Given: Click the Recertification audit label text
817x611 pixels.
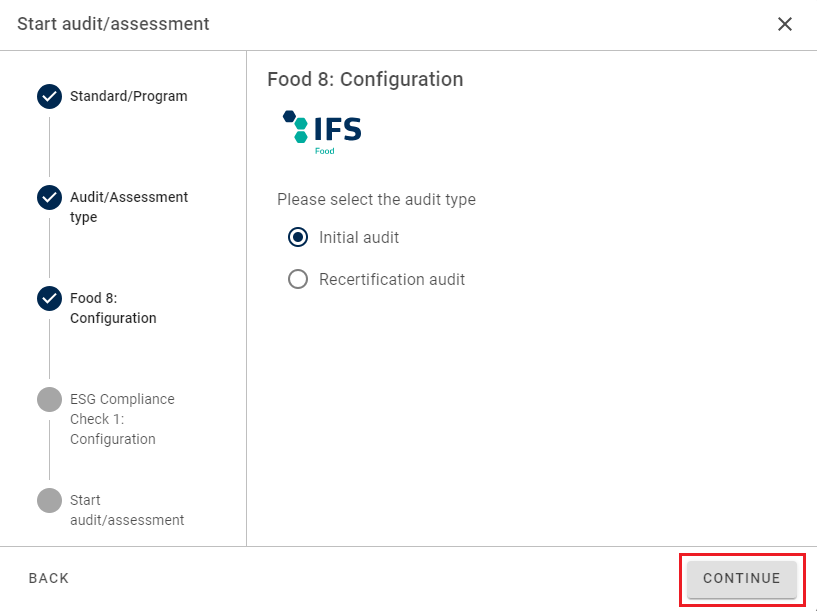Looking at the screenshot, I should coord(392,280).
